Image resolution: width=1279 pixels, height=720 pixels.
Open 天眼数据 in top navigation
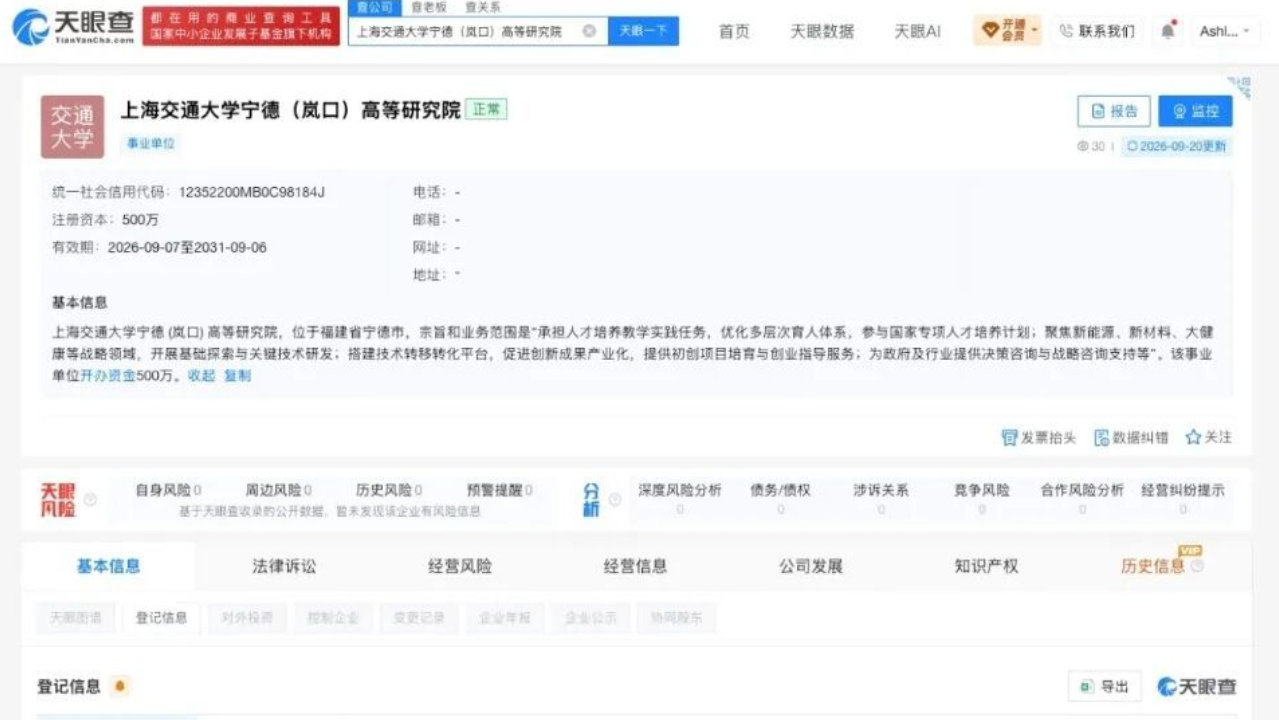tap(822, 31)
